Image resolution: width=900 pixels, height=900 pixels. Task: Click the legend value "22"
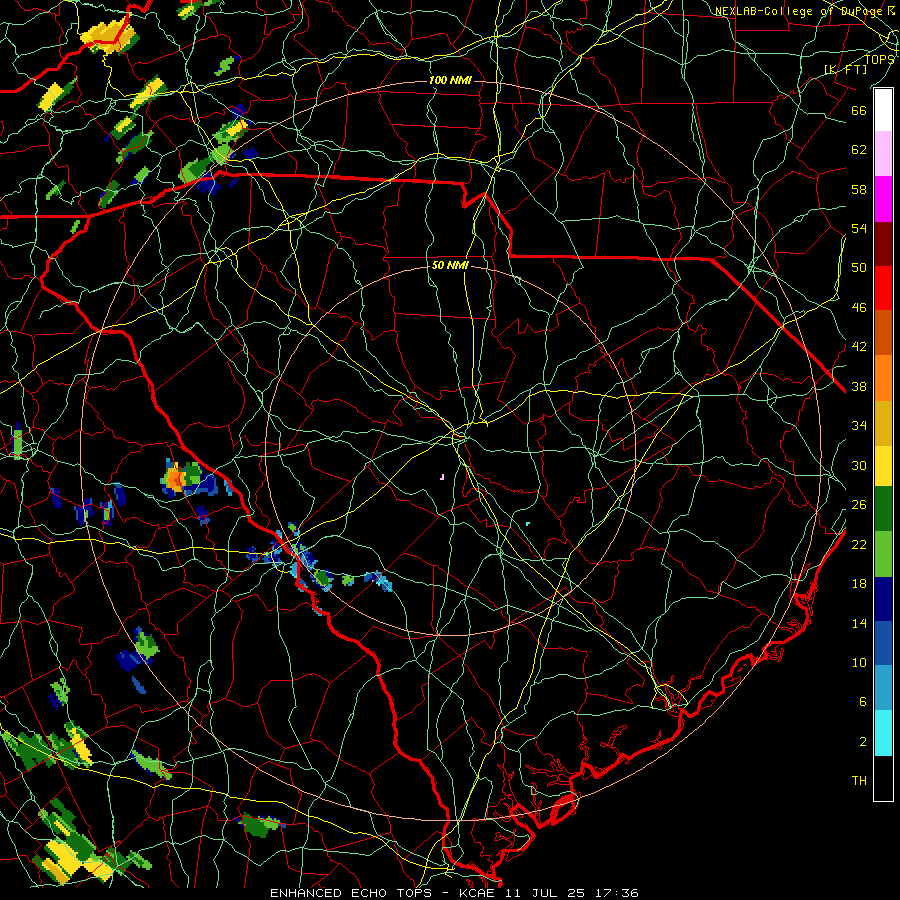pyautogui.click(x=859, y=545)
